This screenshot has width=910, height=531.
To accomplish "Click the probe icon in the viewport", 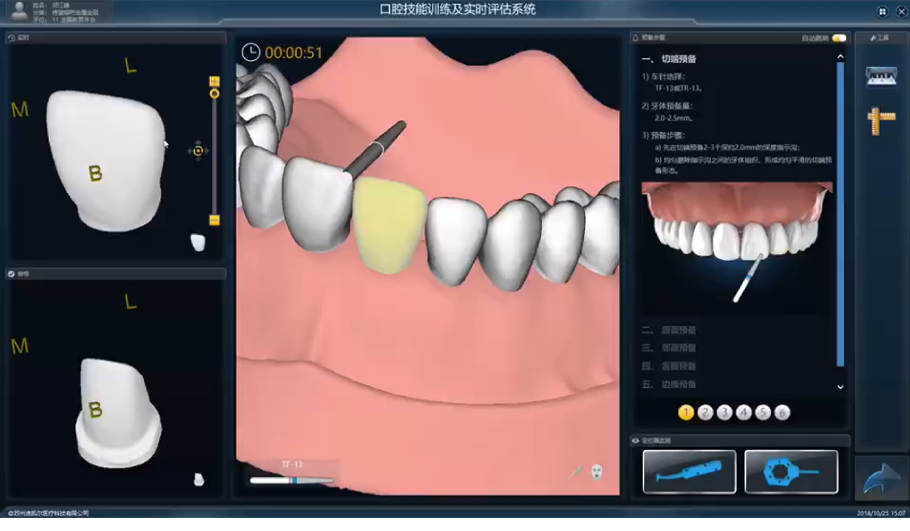I will pos(577,472).
